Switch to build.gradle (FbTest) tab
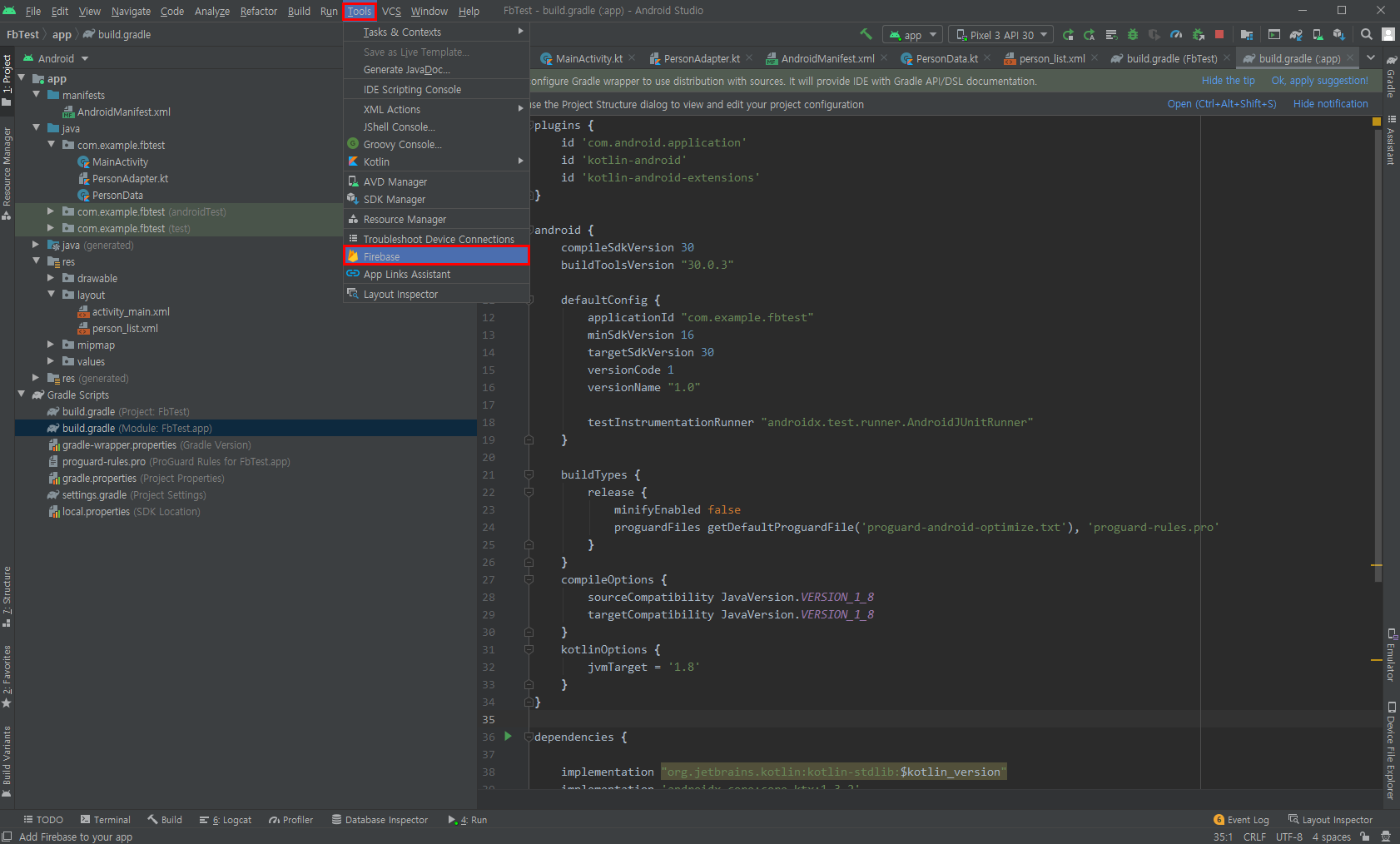The image size is (1400, 844). pyautogui.click(x=1171, y=58)
